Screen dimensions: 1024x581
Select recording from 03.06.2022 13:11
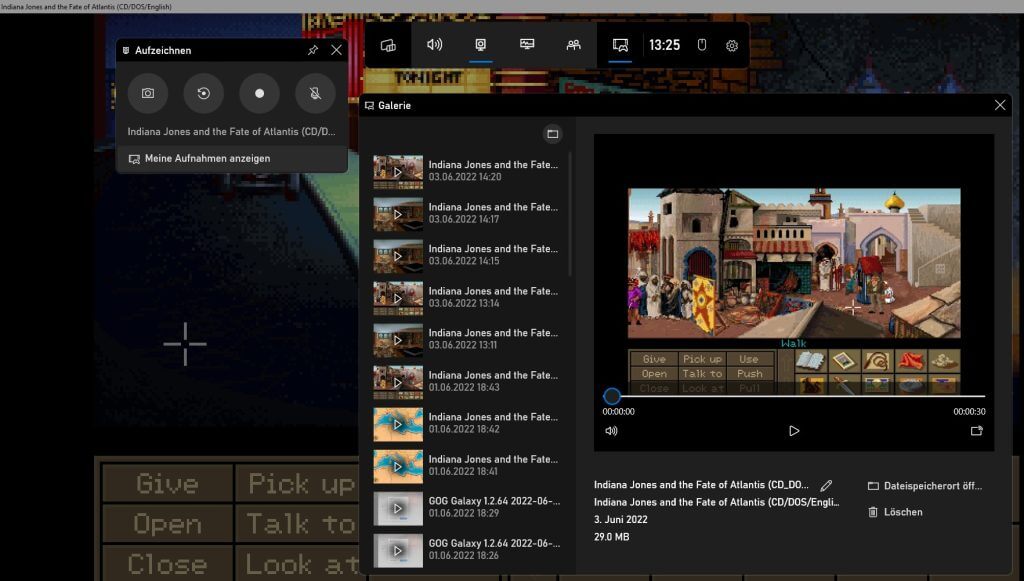click(x=468, y=339)
